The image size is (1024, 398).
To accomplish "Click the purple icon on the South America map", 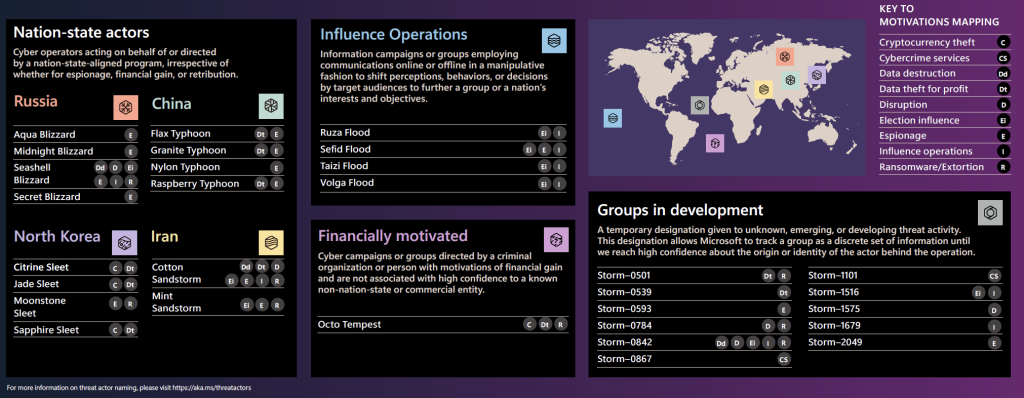I will 715,143.
